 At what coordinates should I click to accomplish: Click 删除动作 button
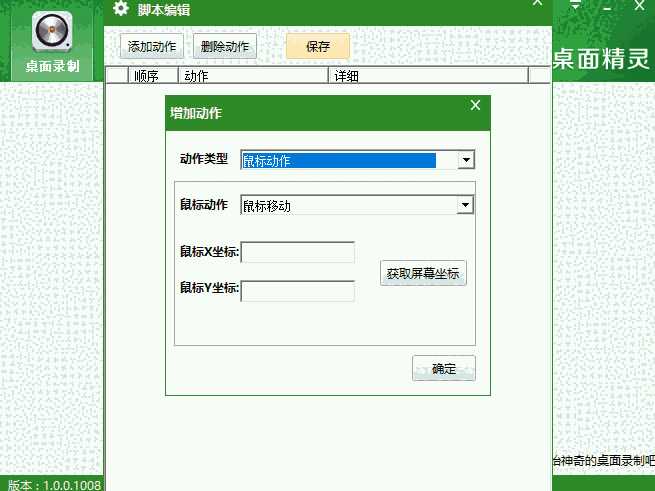[x=225, y=46]
